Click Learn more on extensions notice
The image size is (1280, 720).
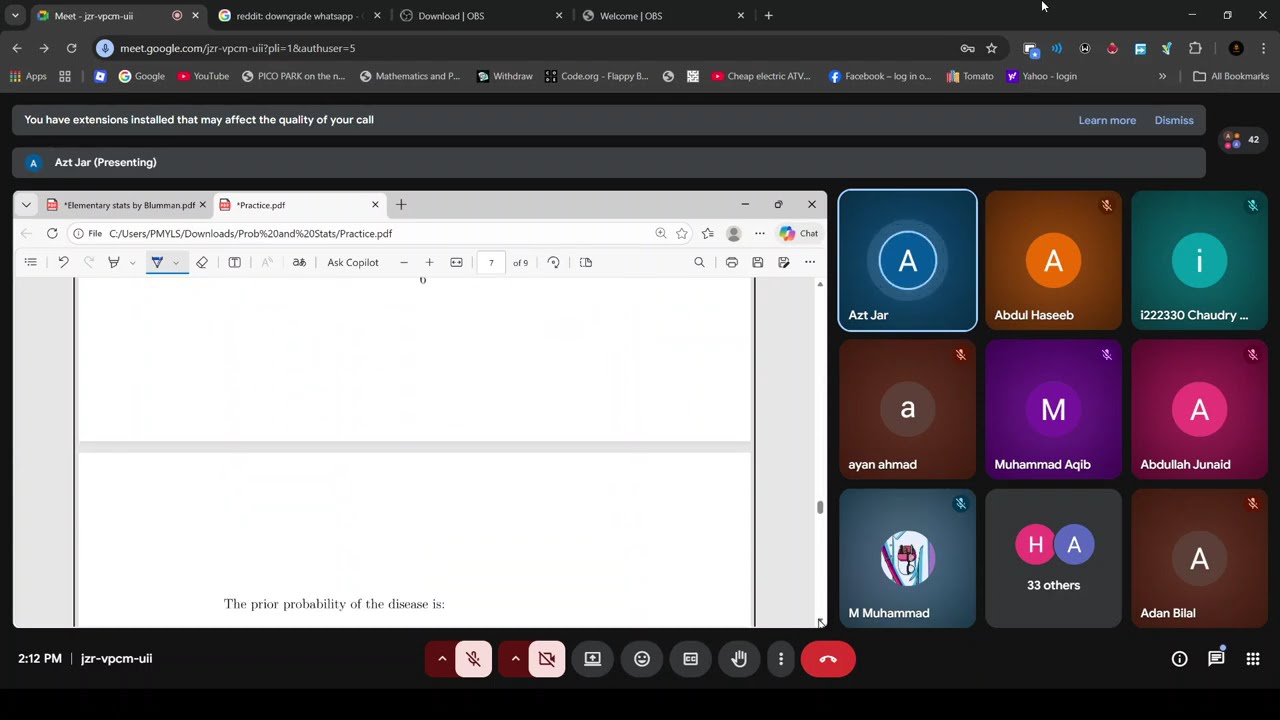point(1107,120)
